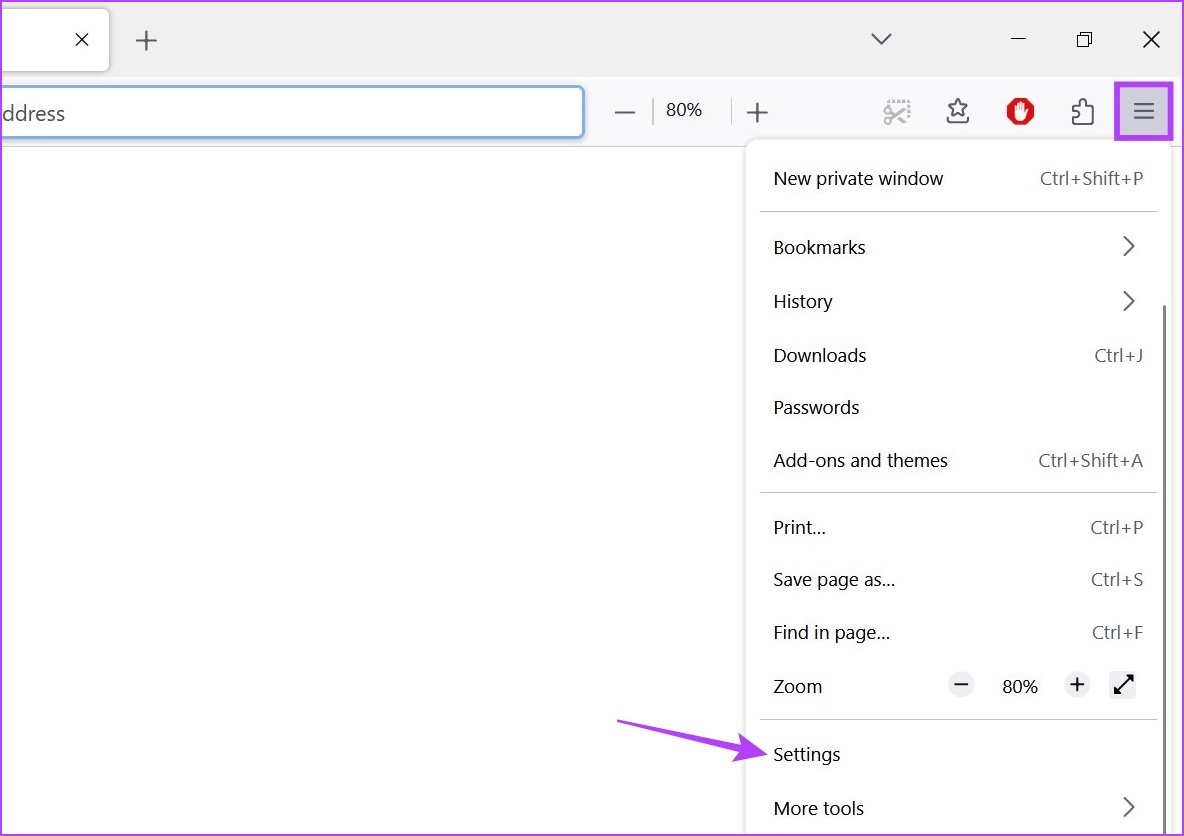Click the puzzle-piece extension icon
The width and height of the screenshot is (1184, 836).
pyautogui.click(x=1082, y=111)
